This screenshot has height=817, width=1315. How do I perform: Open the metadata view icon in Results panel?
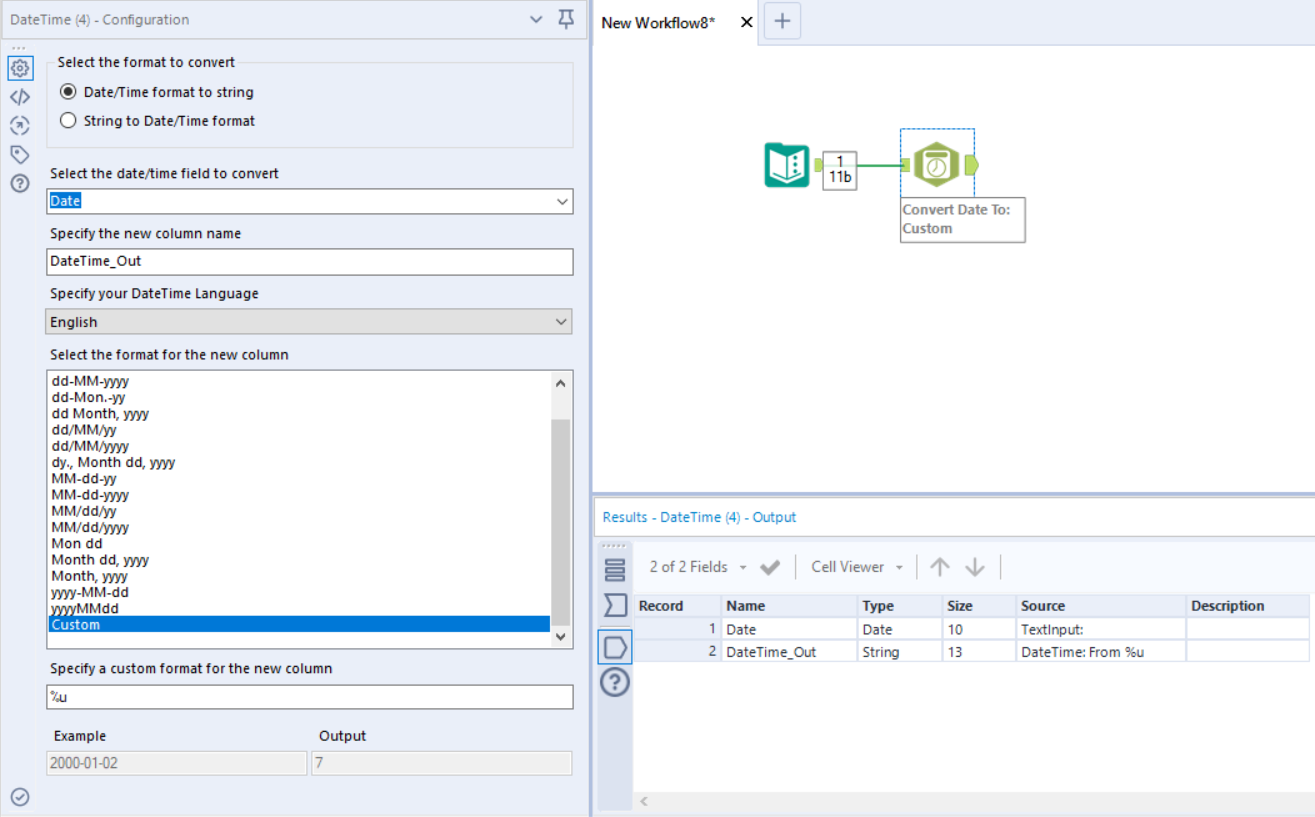tap(614, 646)
